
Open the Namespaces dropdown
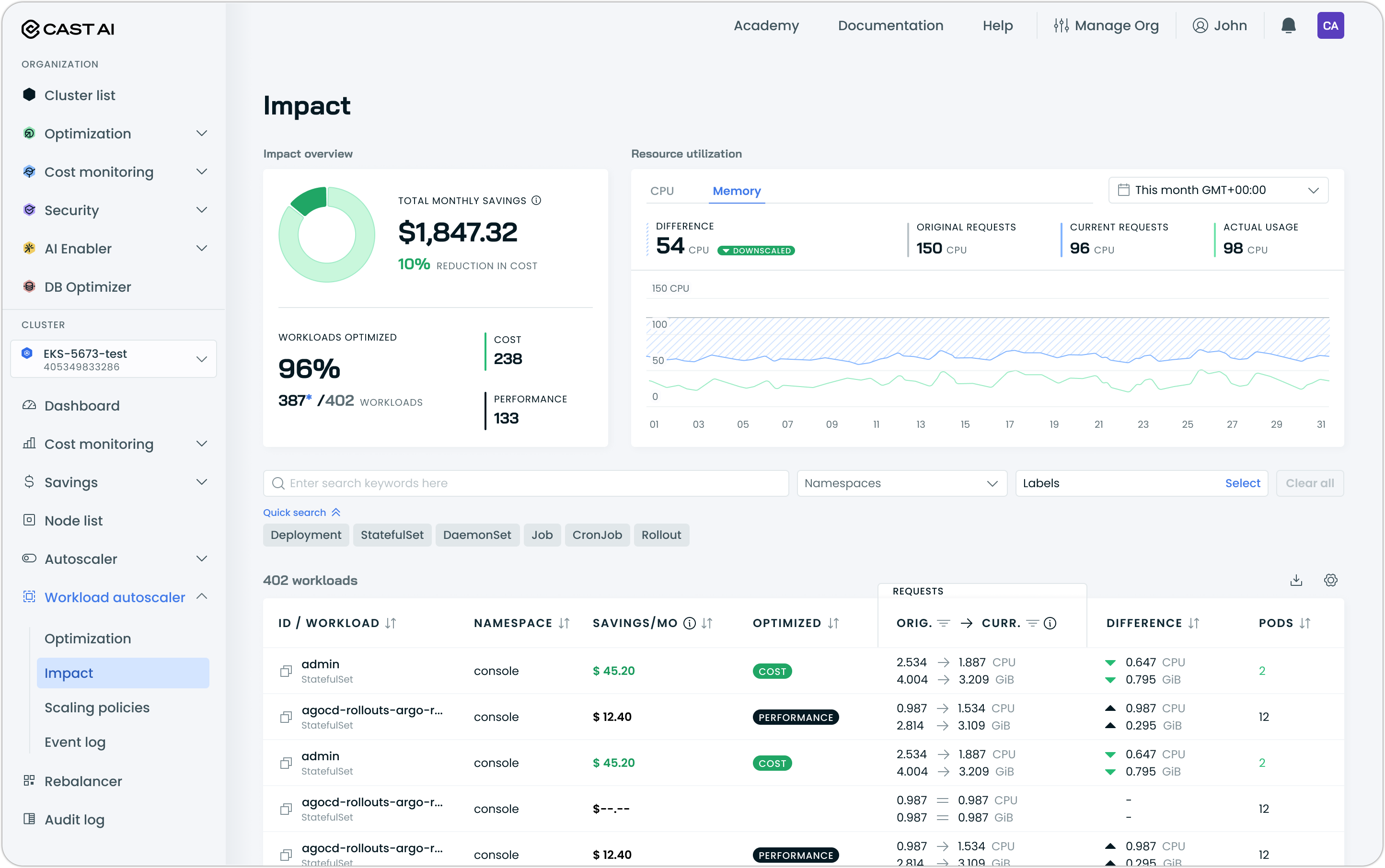pyautogui.click(x=901, y=483)
